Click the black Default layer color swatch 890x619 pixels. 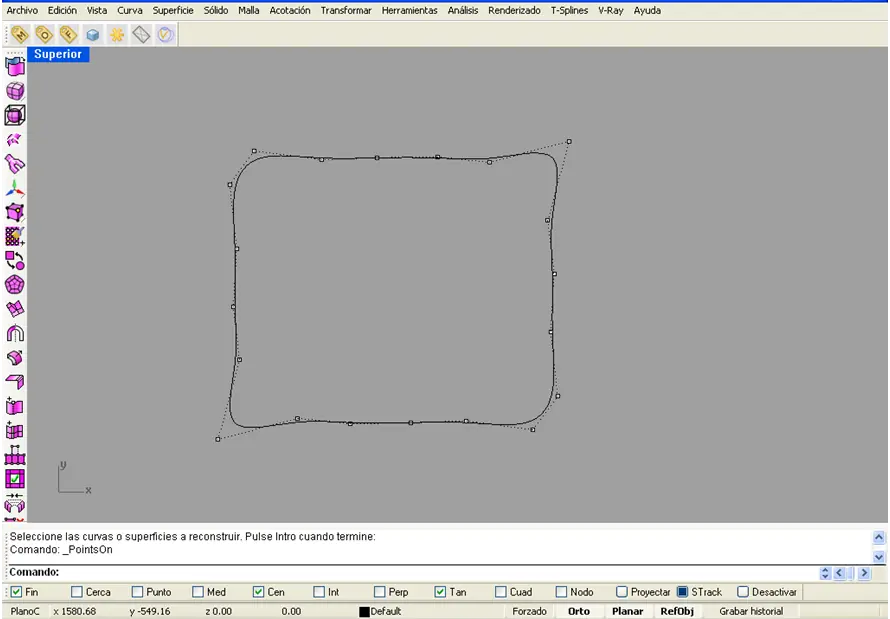click(364, 612)
